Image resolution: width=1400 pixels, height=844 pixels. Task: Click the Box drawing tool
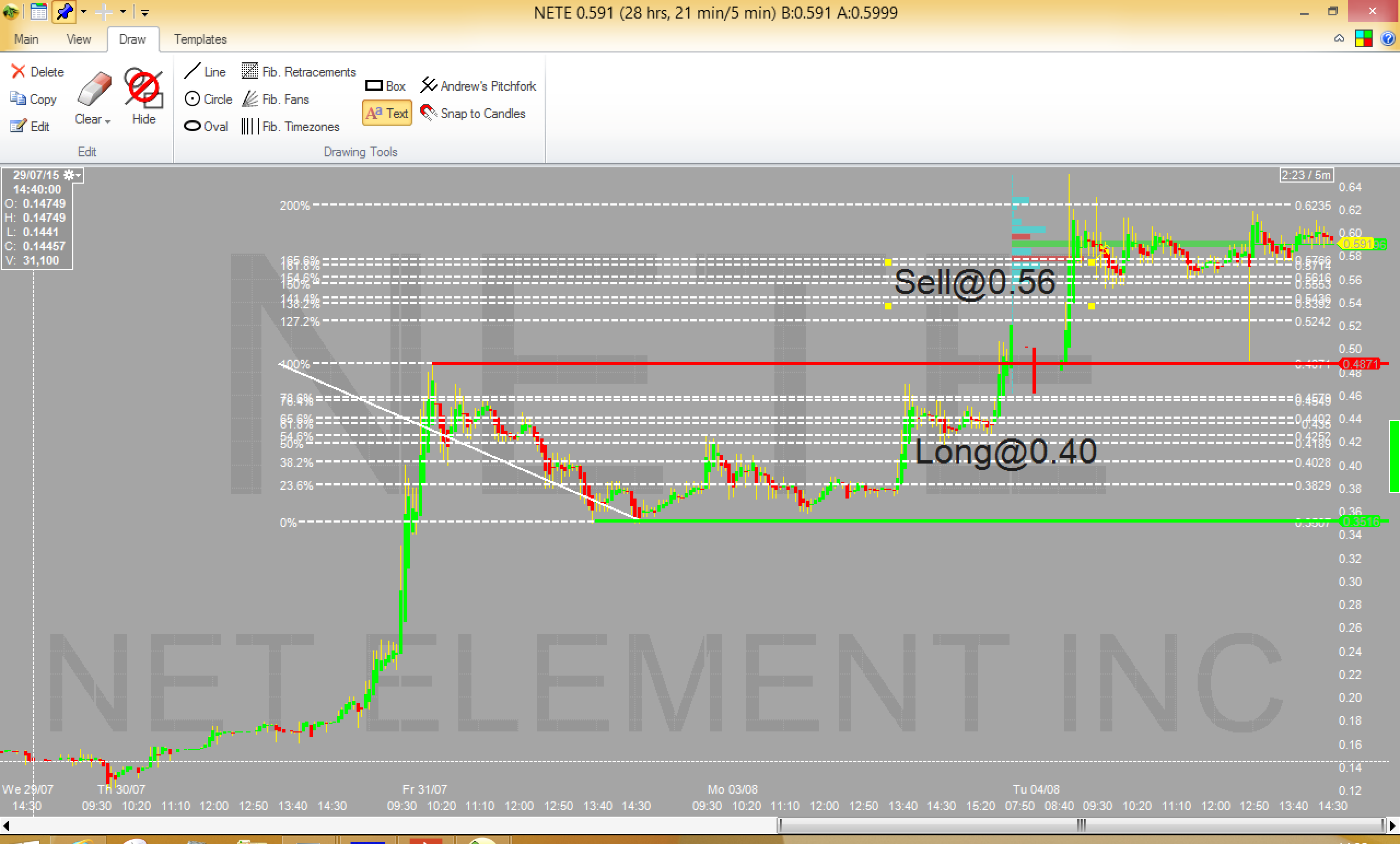click(385, 86)
